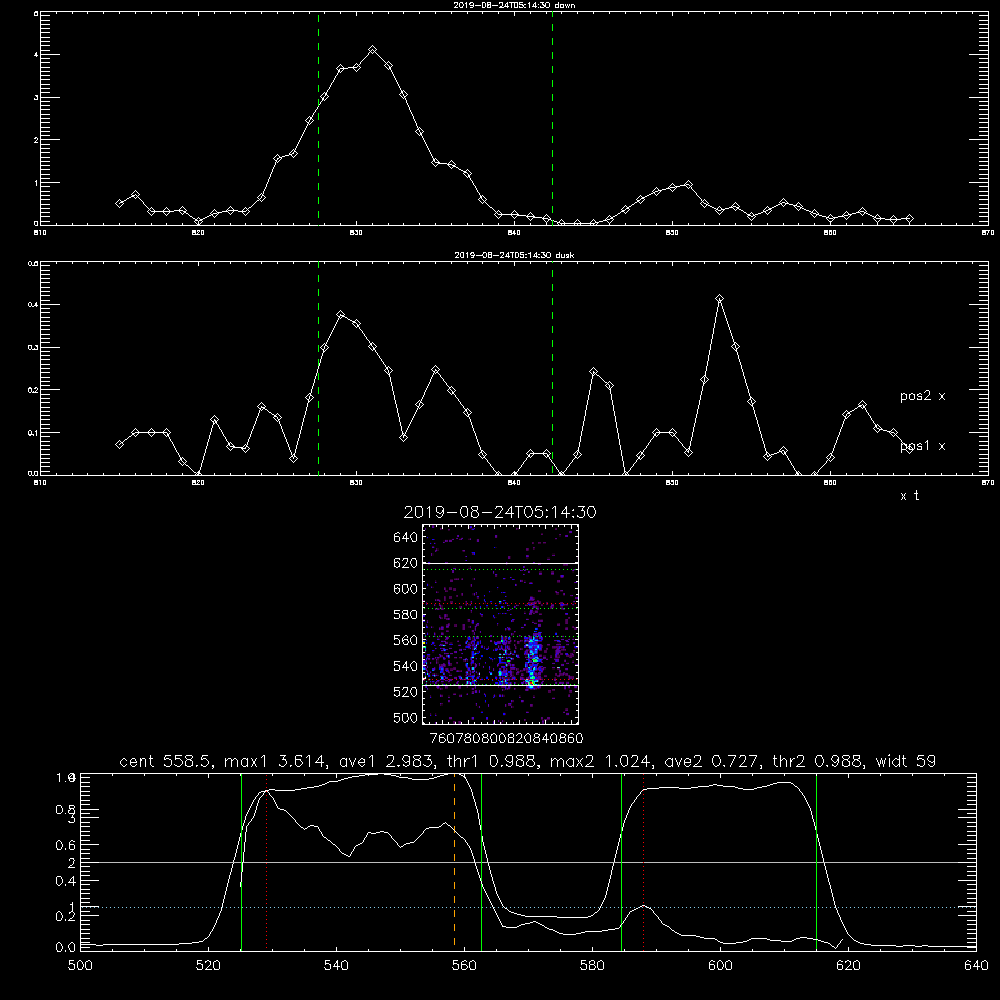Screen dimensions: 1000x1000
Task: Click the 'x t' label
Action: pyautogui.click(x=909, y=496)
